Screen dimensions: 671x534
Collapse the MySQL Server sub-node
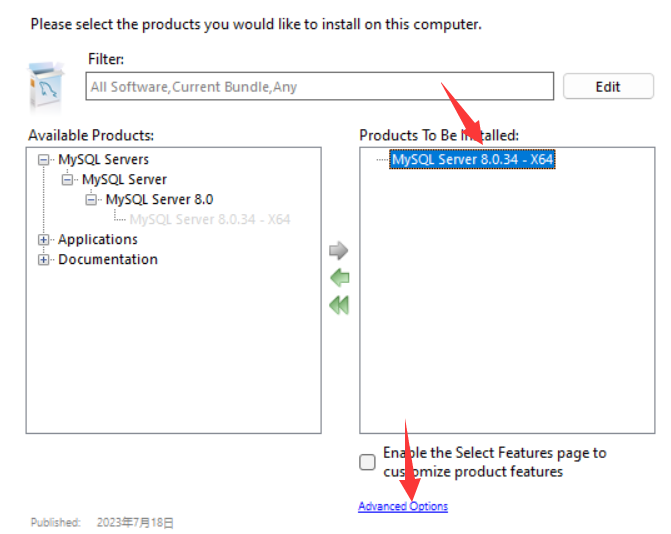67,180
